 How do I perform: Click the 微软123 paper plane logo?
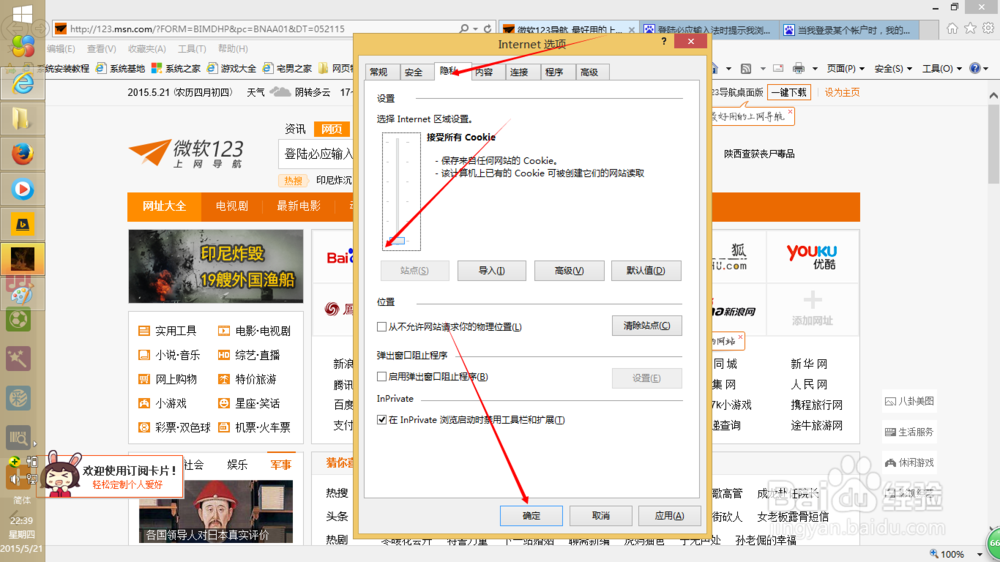click(x=150, y=153)
